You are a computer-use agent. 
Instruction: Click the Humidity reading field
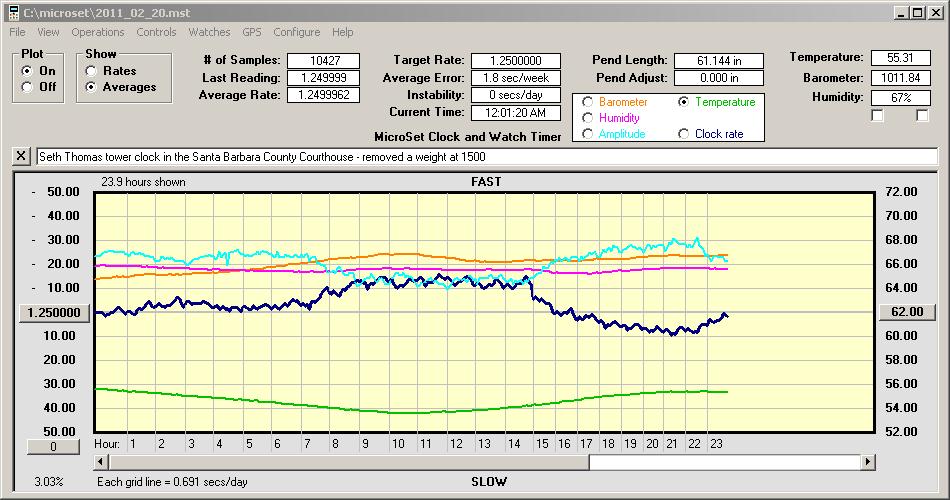point(900,98)
